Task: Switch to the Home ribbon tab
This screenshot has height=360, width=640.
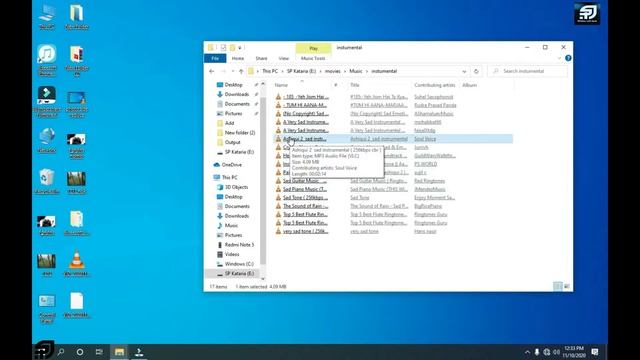Action: tap(238, 58)
